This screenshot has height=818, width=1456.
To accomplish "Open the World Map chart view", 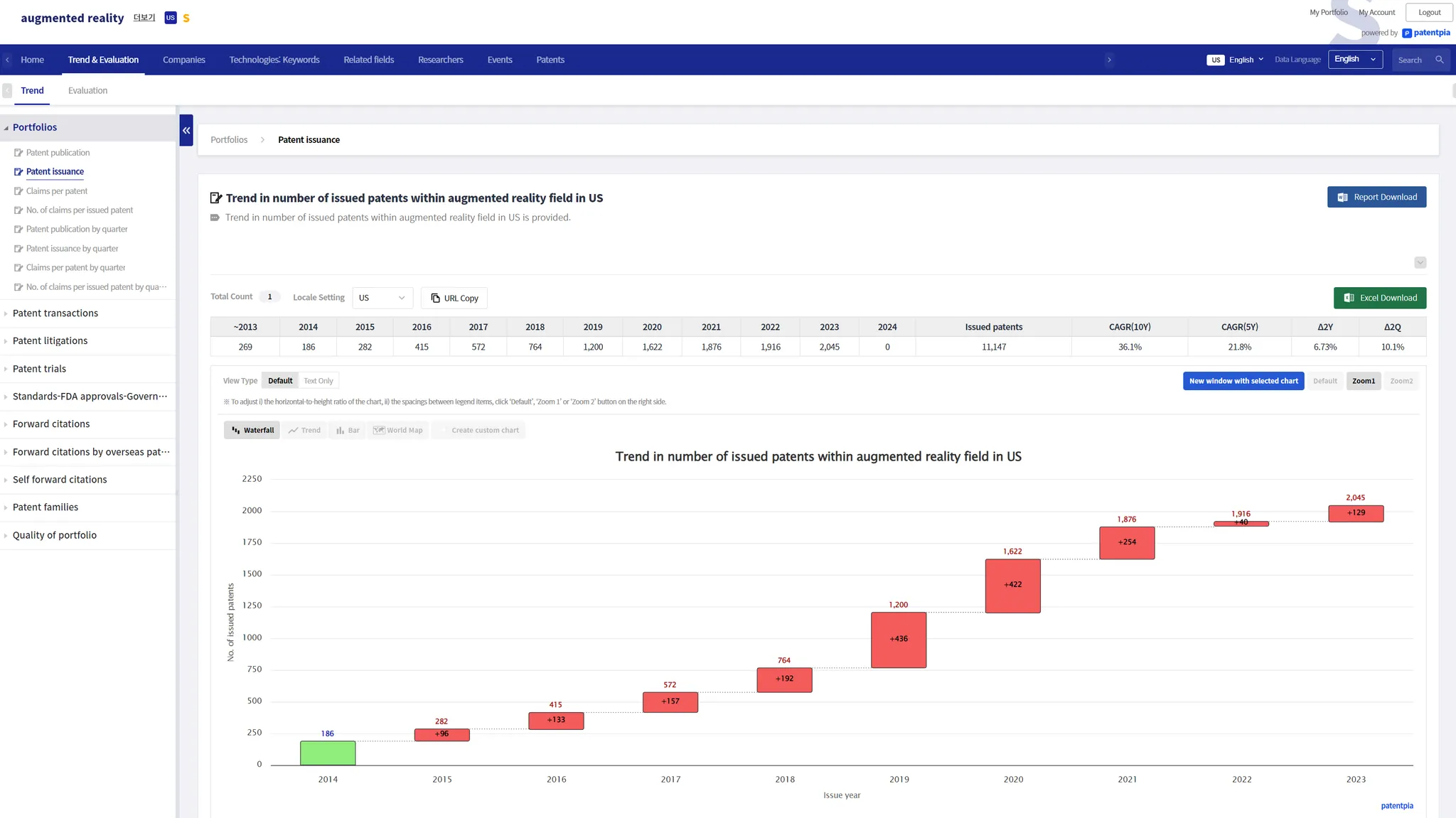I will [398, 430].
